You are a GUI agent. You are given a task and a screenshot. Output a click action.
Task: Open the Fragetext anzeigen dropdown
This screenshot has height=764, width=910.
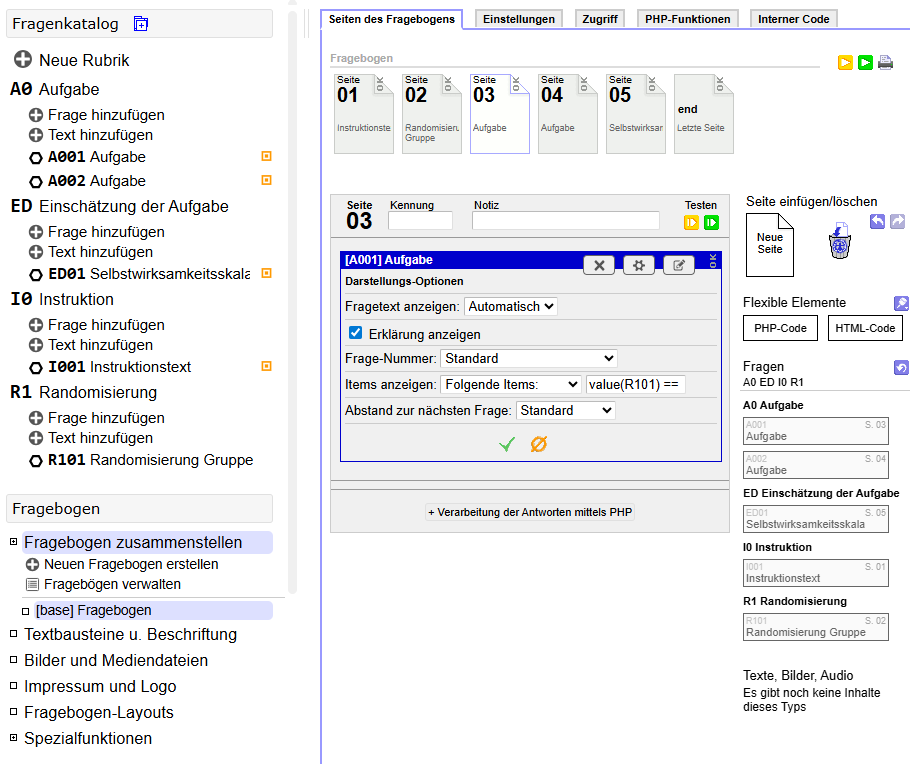(511, 307)
